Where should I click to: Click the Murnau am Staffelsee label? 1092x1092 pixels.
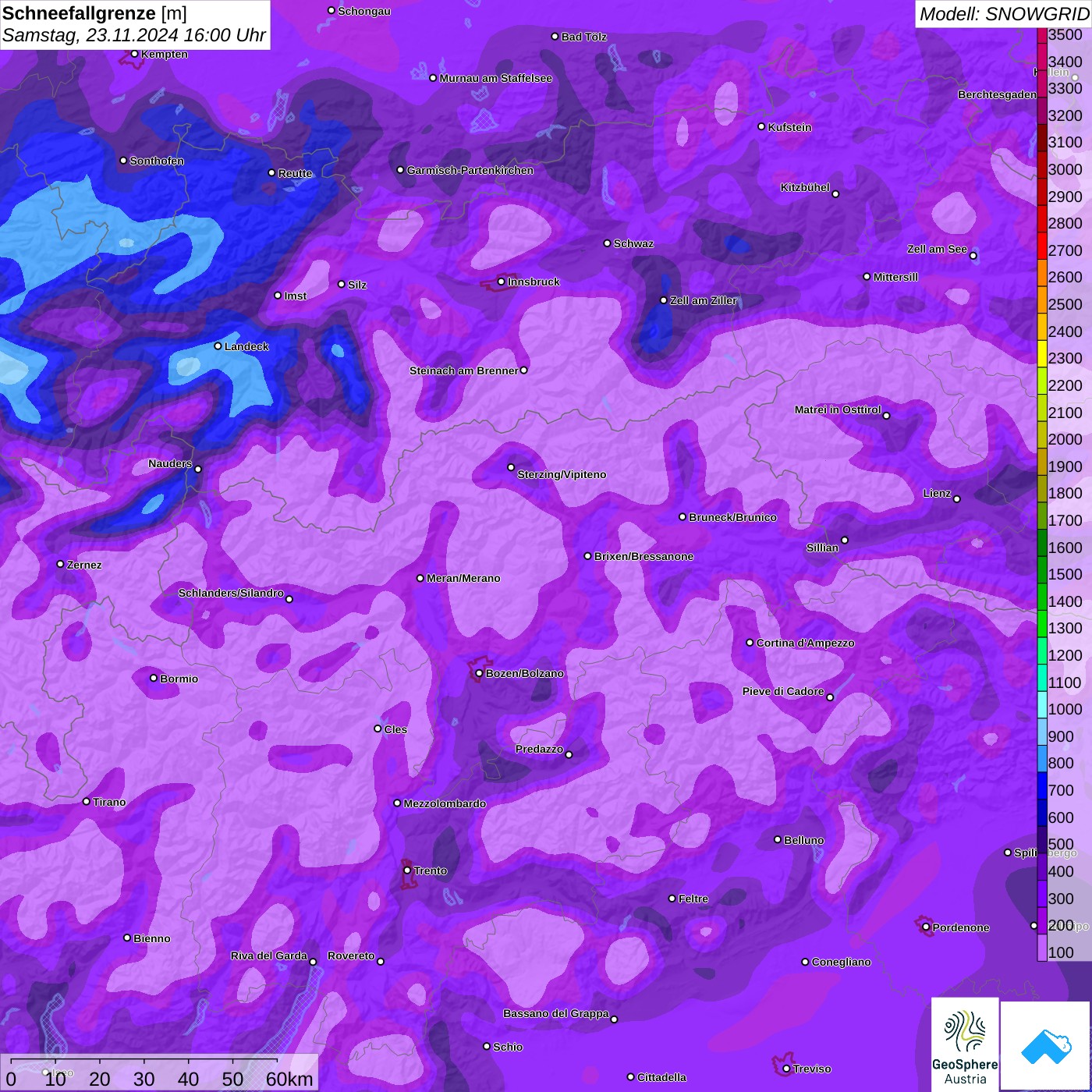(x=496, y=78)
